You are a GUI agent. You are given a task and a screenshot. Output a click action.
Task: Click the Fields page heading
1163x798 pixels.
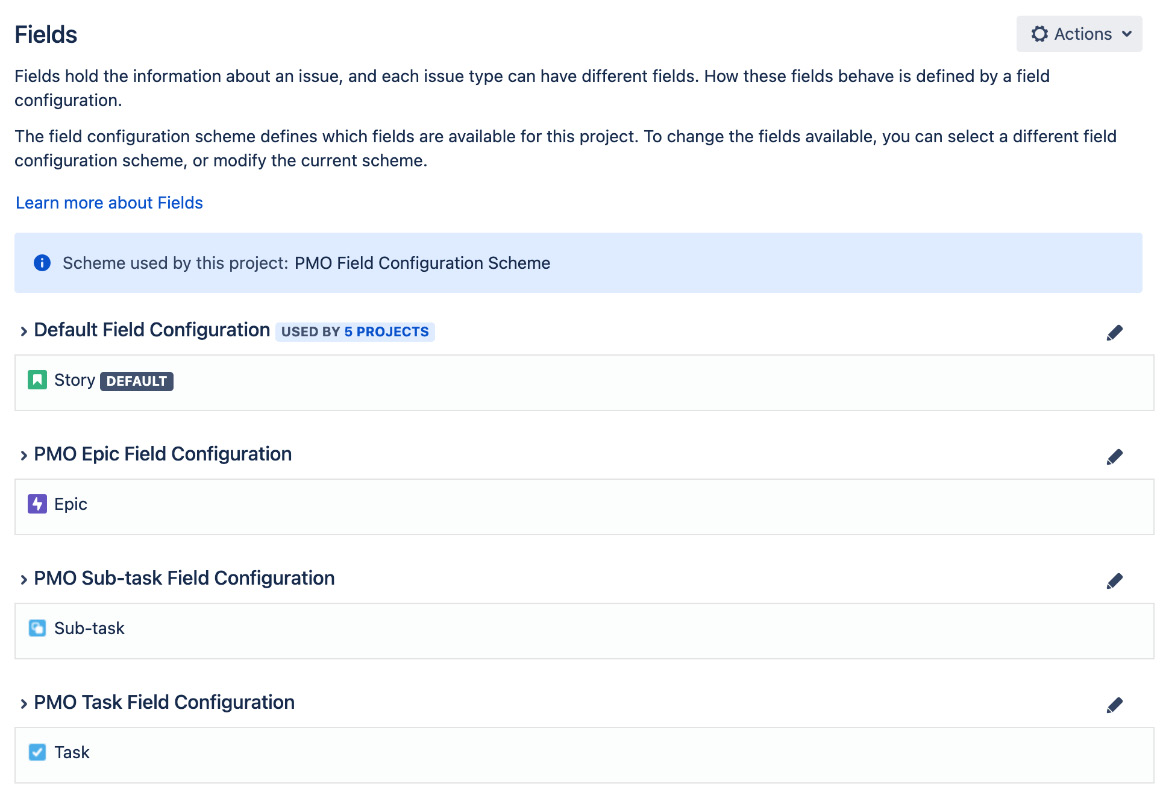(46, 34)
